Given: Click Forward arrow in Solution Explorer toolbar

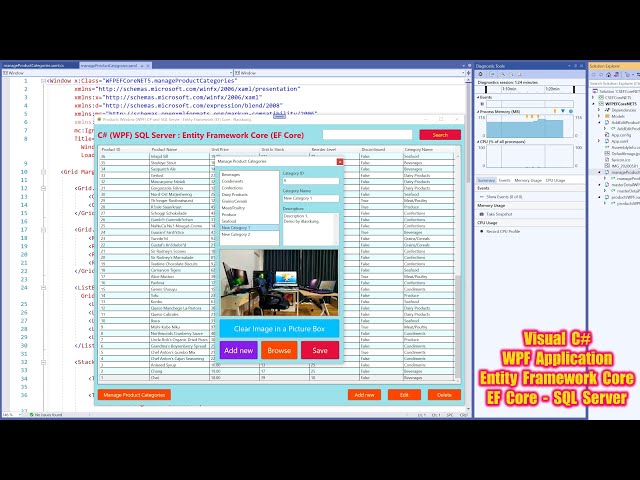Looking at the screenshot, I should pyautogui.click(x=601, y=75).
